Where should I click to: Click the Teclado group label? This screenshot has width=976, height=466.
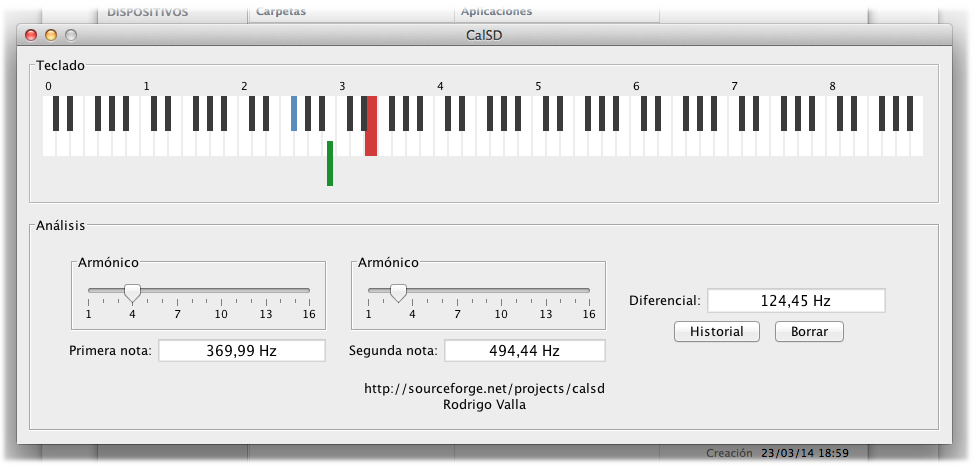60,65
